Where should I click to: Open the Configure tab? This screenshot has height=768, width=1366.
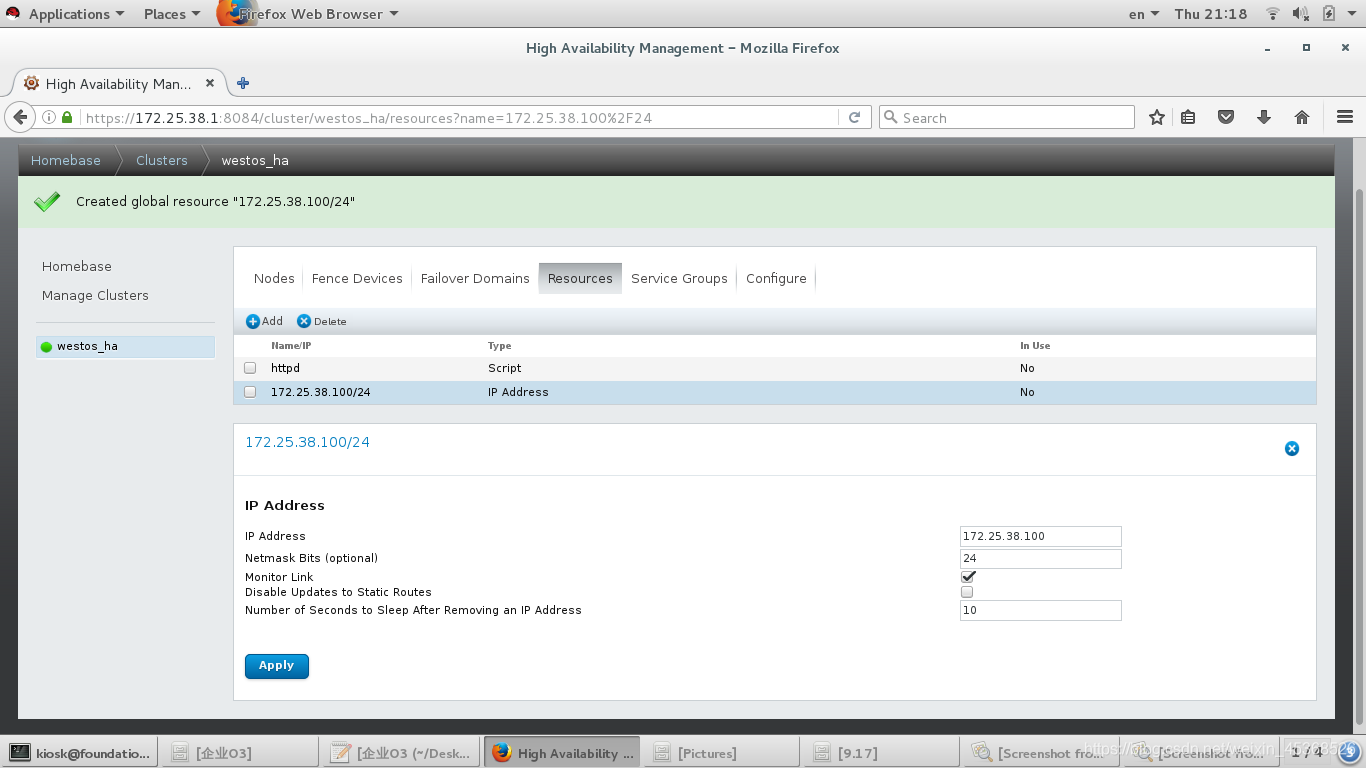click(x=776, y=278)
